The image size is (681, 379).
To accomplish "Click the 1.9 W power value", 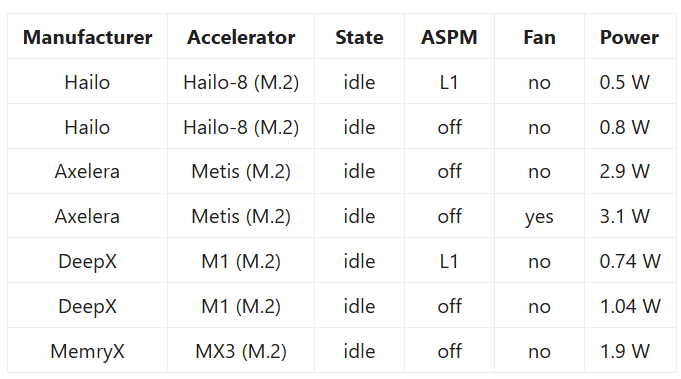I will point(625,351).
